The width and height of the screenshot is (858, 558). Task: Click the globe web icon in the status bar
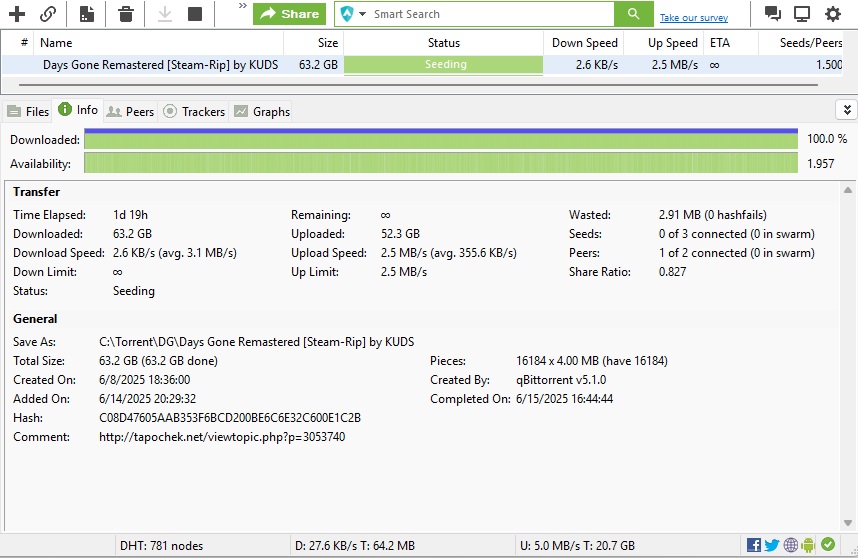click(x=791, y=545)
